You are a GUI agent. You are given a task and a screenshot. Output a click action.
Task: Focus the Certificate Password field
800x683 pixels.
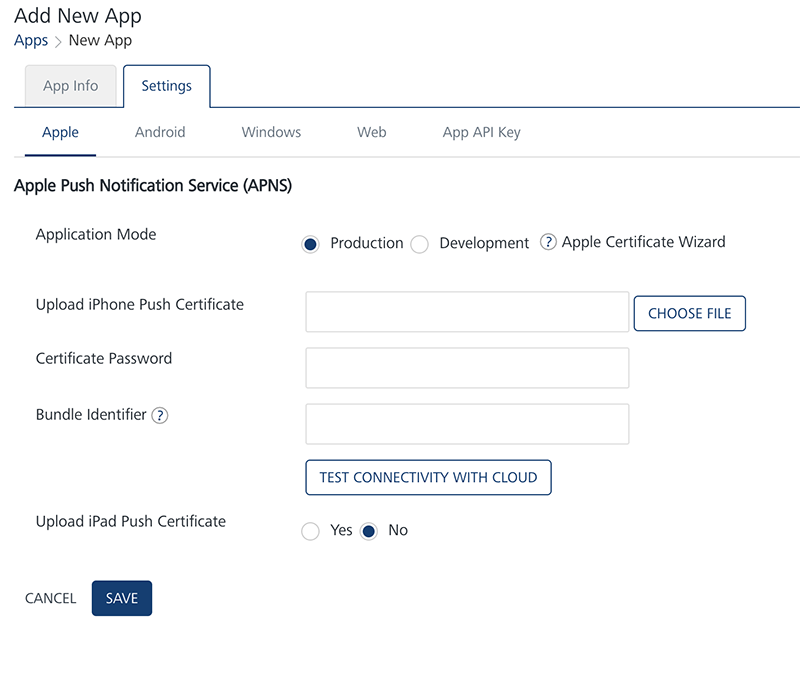pos(467,368)
